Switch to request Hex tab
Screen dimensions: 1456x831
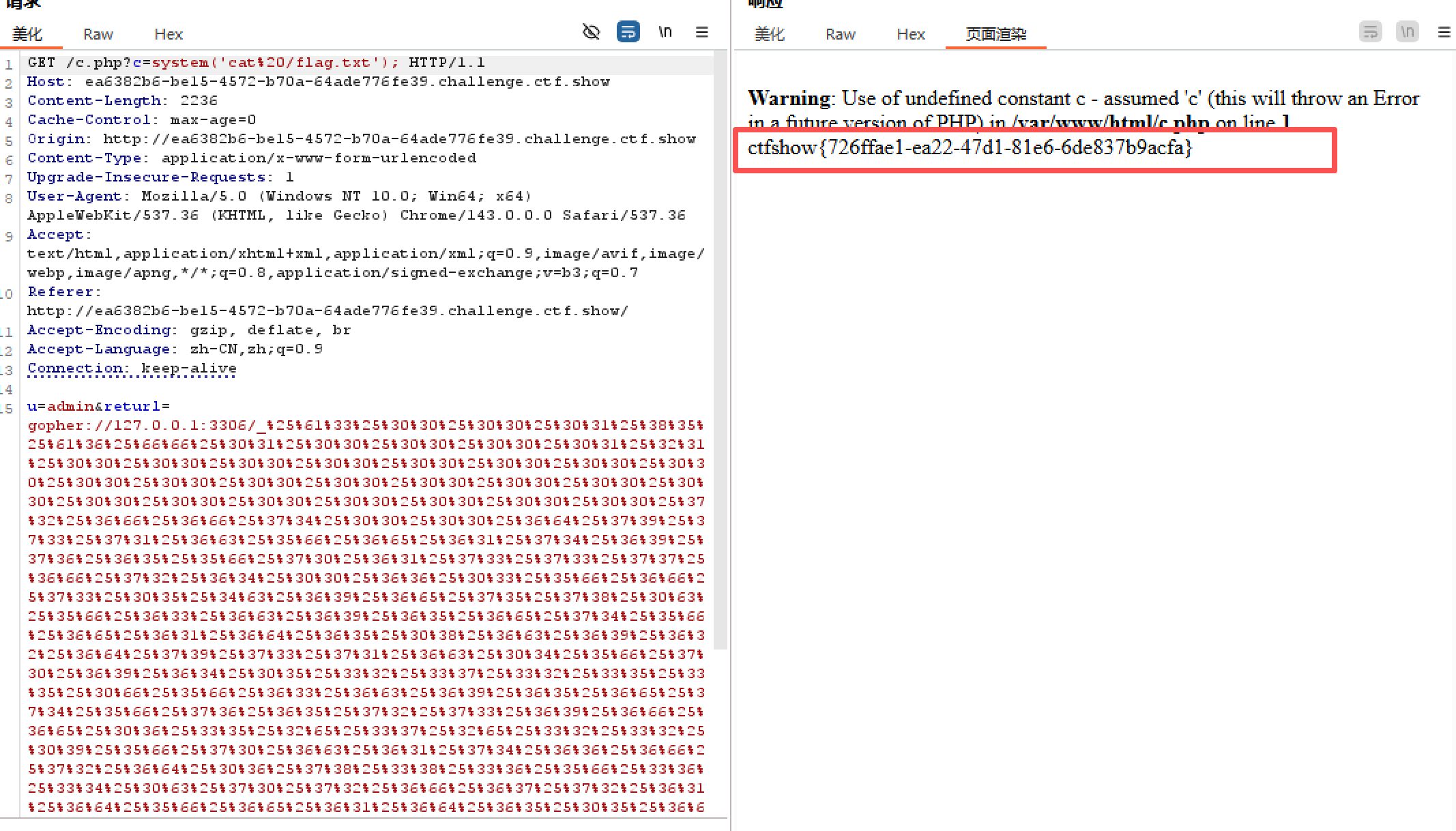coord(169,34)
